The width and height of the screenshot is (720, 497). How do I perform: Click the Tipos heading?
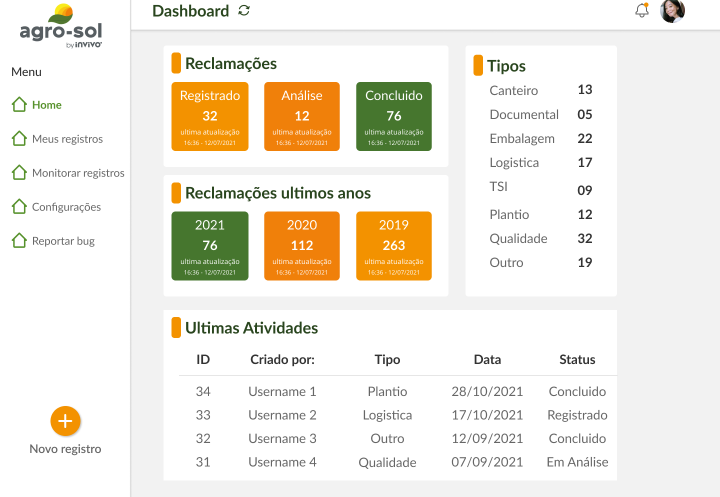point(506,66)
